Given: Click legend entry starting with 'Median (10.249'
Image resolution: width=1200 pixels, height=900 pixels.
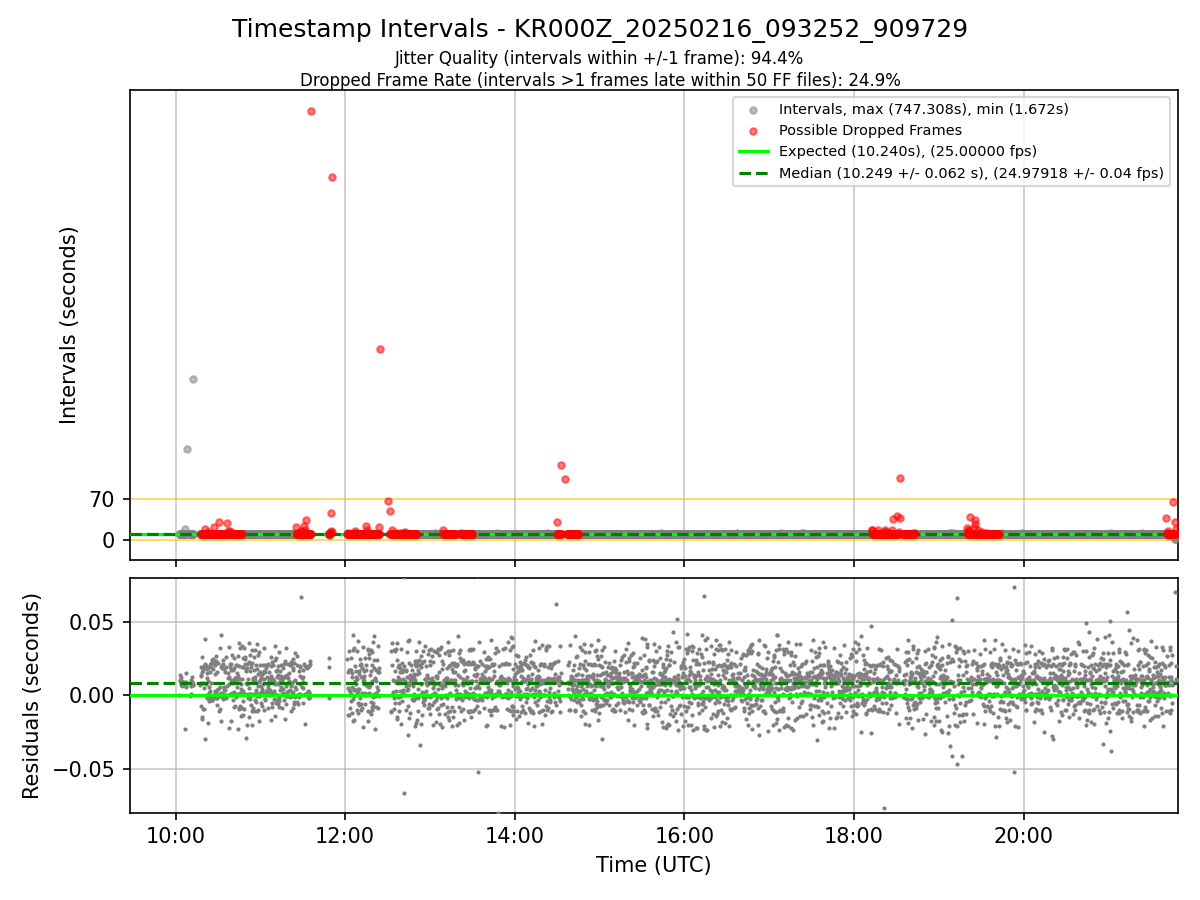Looking at the screenshot, I should (971, 173).
